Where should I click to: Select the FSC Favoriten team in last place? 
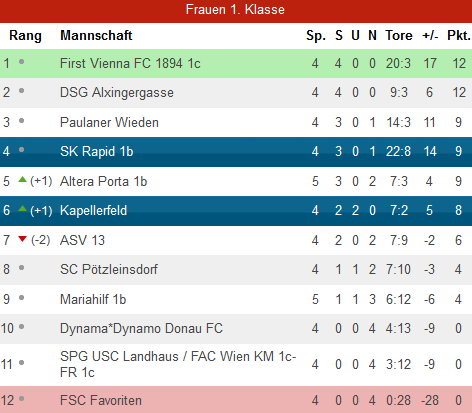[x=101, y=400]
